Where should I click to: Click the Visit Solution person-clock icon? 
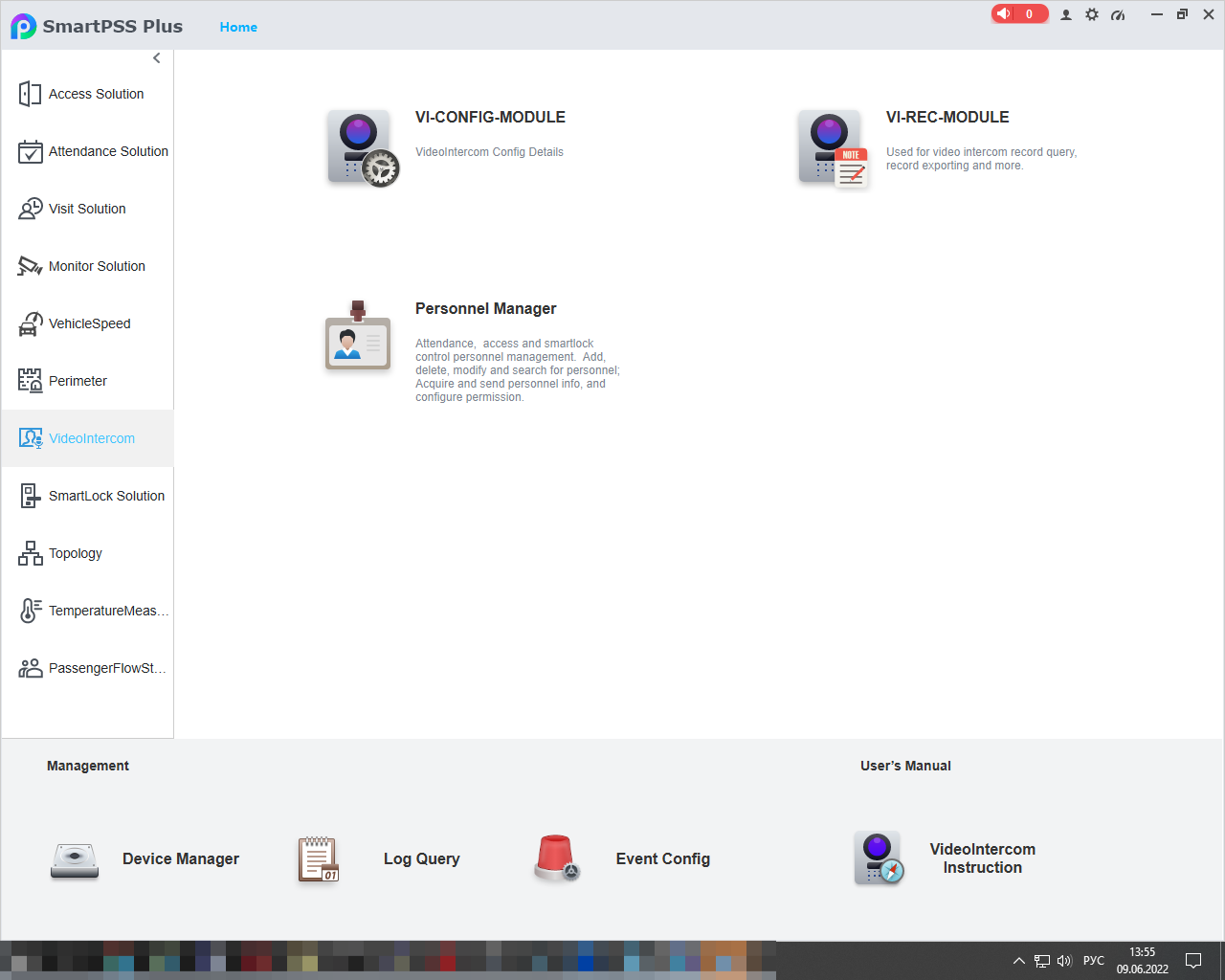point(30,209)
